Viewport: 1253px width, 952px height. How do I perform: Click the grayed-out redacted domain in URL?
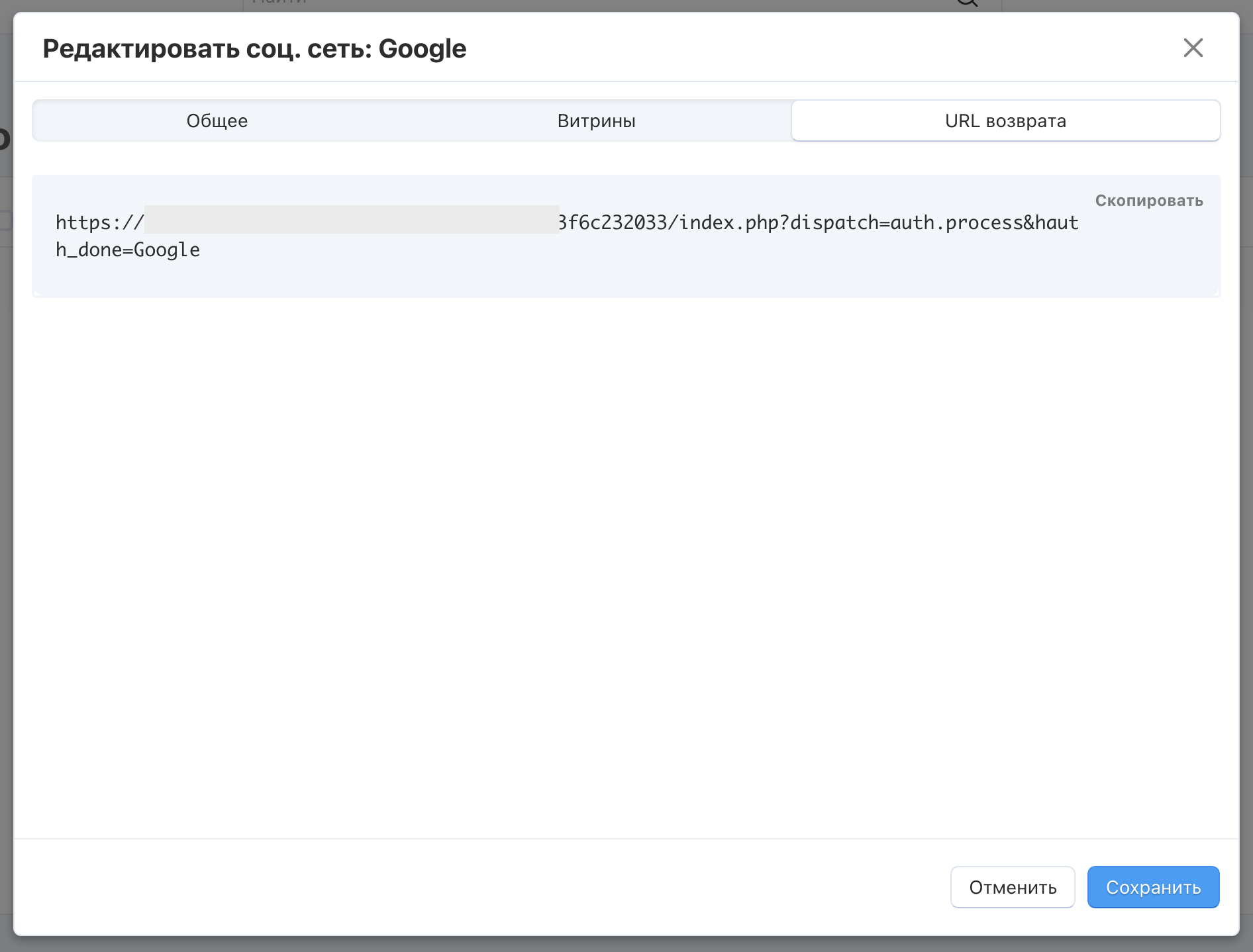[351, 220]
